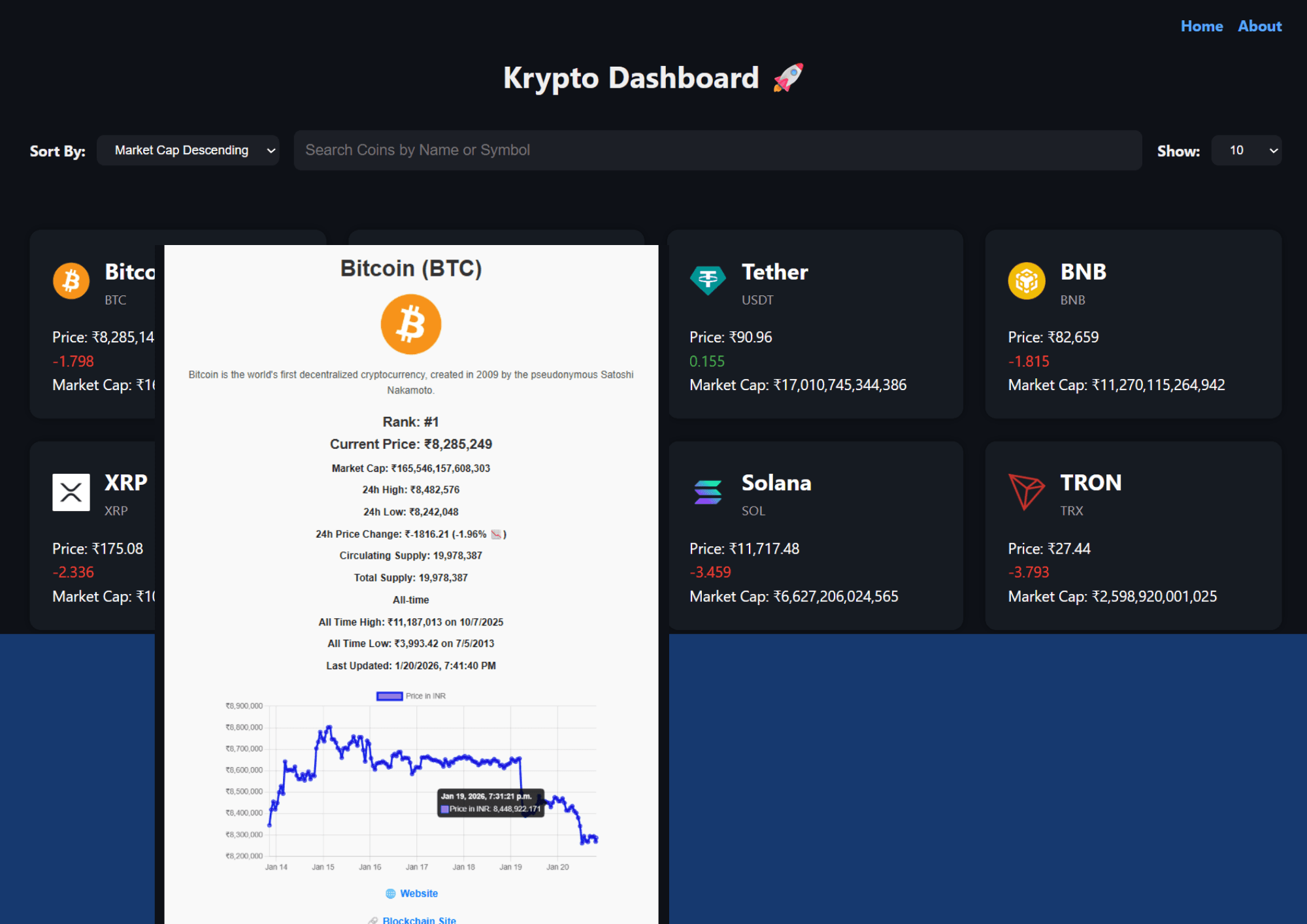Click the 24h Low line
The height and width of the screenshot is (924, 1307).
point(411,512)
